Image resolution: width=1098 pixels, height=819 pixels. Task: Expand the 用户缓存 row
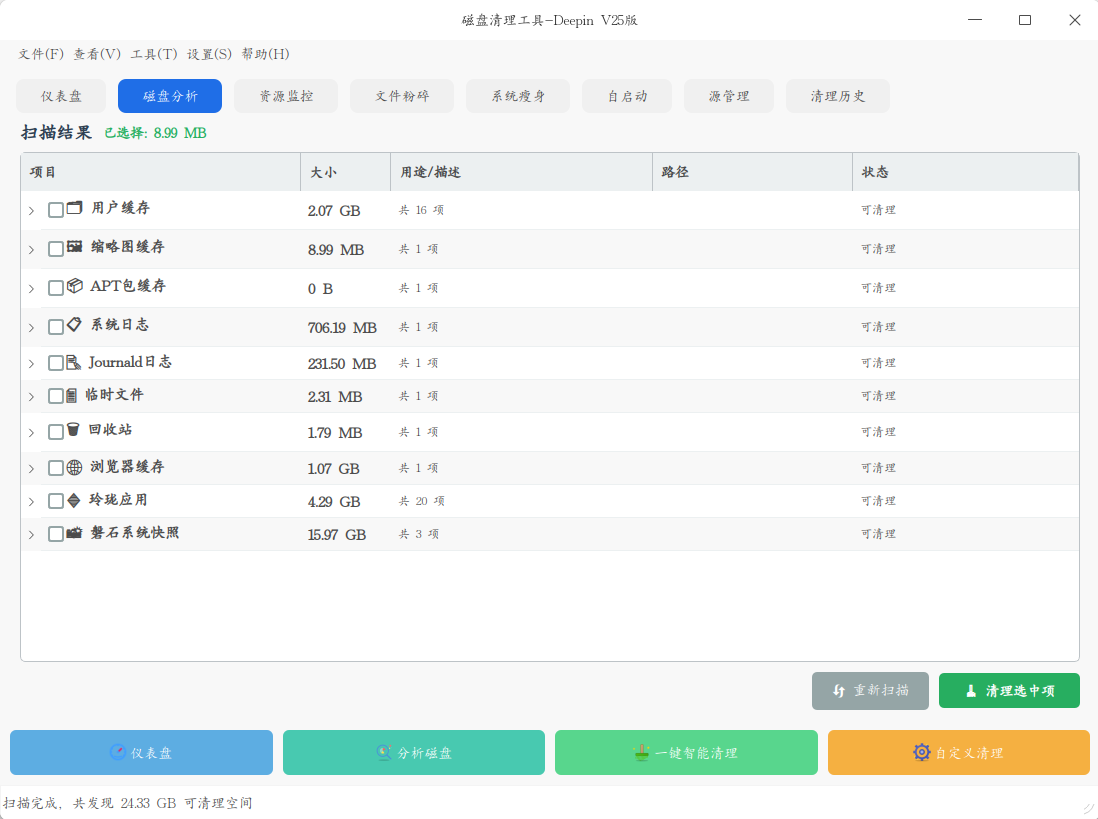[x=32, y=211]
